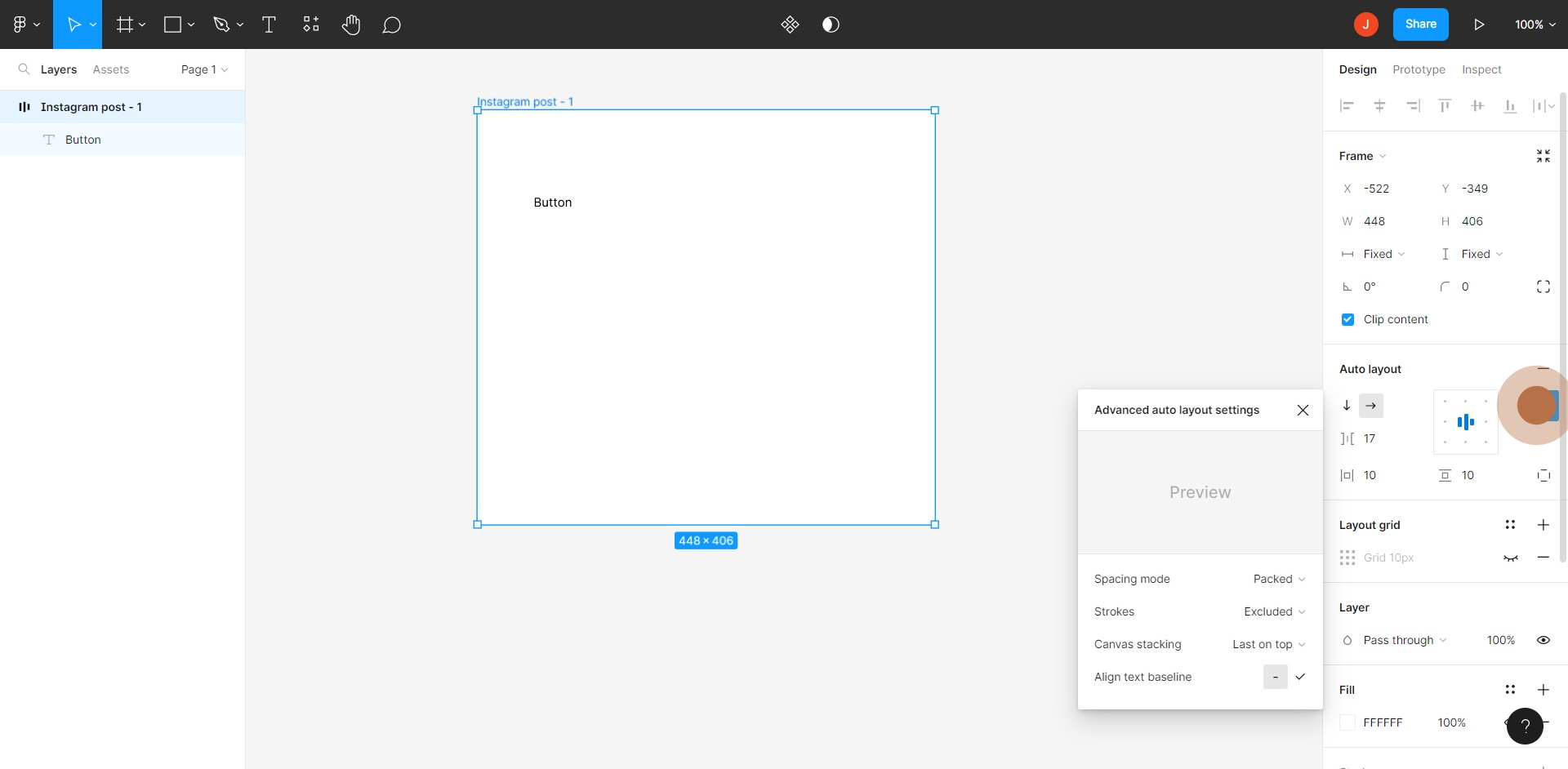Toggle layer visibility eye icon

(x=1543, y=640)
